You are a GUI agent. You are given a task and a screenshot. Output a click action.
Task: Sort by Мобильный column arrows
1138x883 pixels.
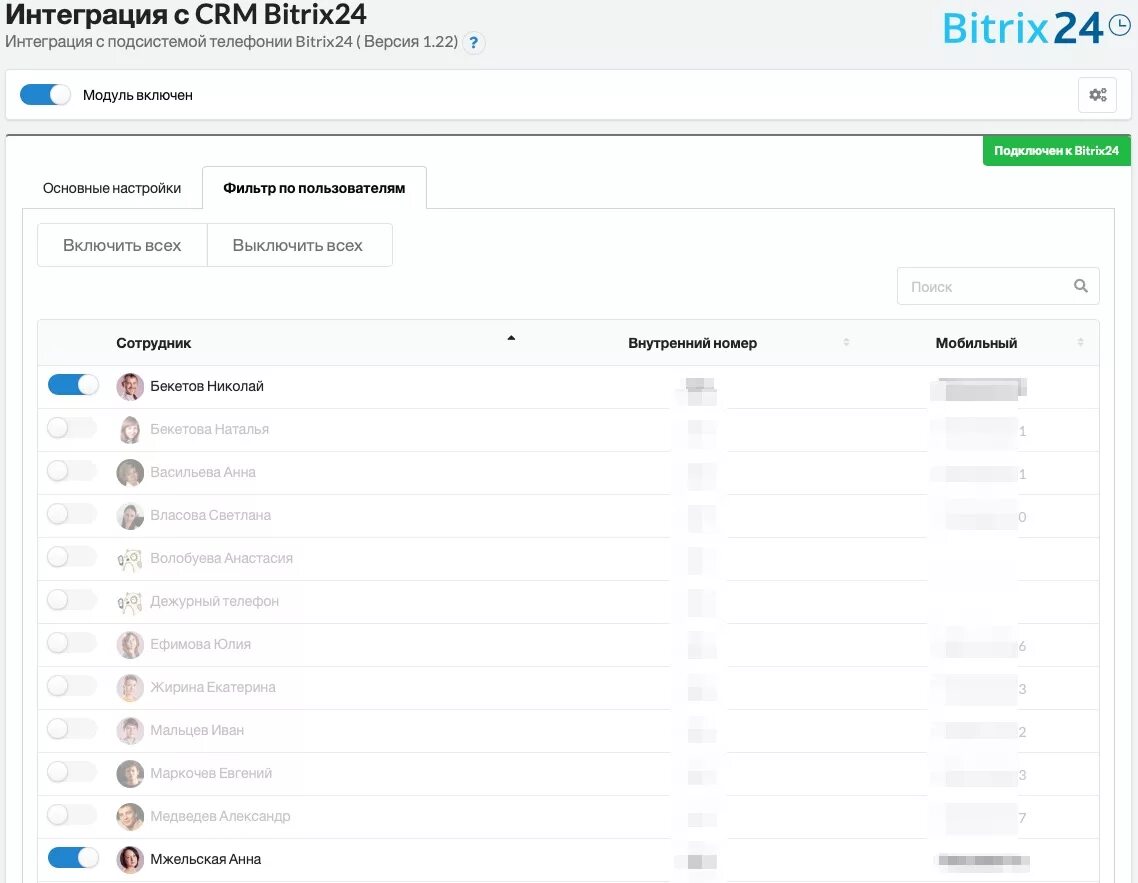pos(1080,342)
